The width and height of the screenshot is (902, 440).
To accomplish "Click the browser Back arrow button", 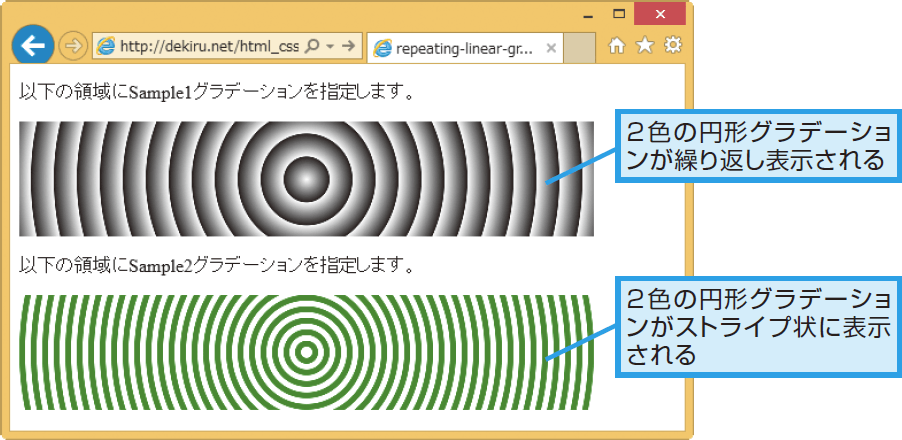I will [x=32, y=46].
